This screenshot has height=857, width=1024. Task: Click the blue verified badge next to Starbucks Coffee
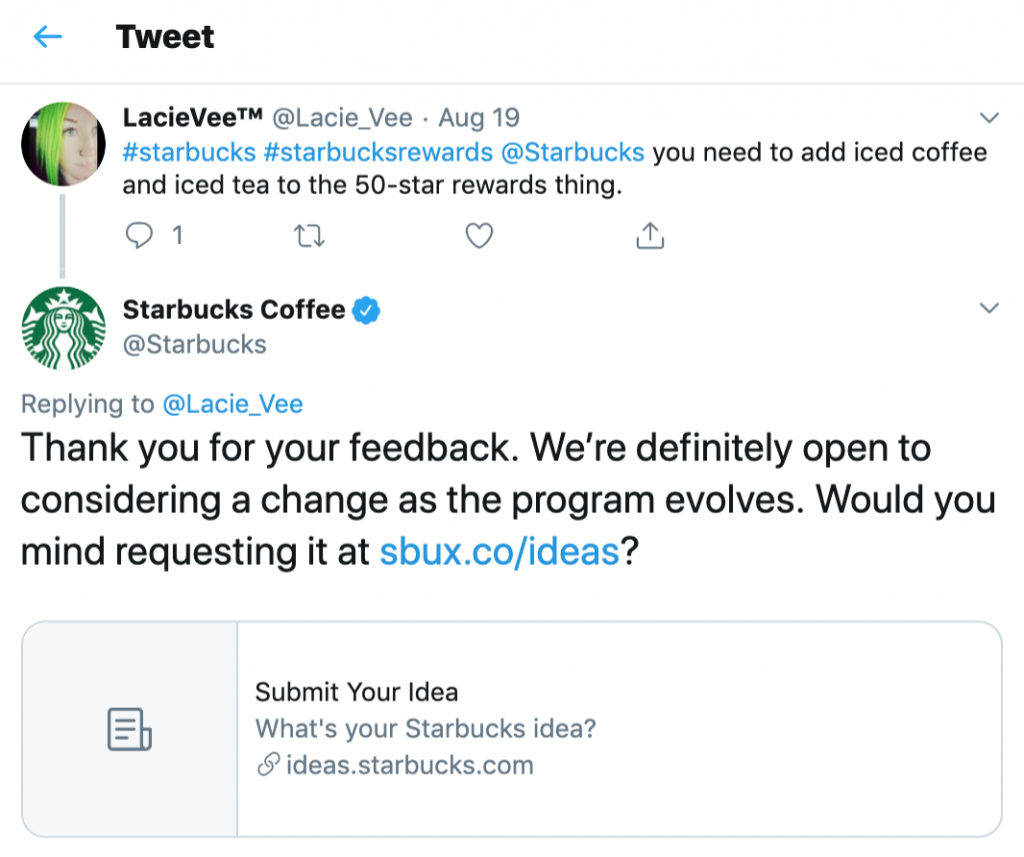coord(366,310)
